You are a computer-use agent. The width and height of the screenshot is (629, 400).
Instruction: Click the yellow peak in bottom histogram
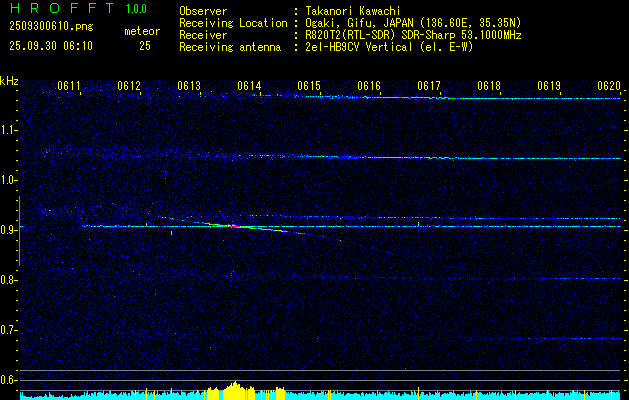[234, 388]
